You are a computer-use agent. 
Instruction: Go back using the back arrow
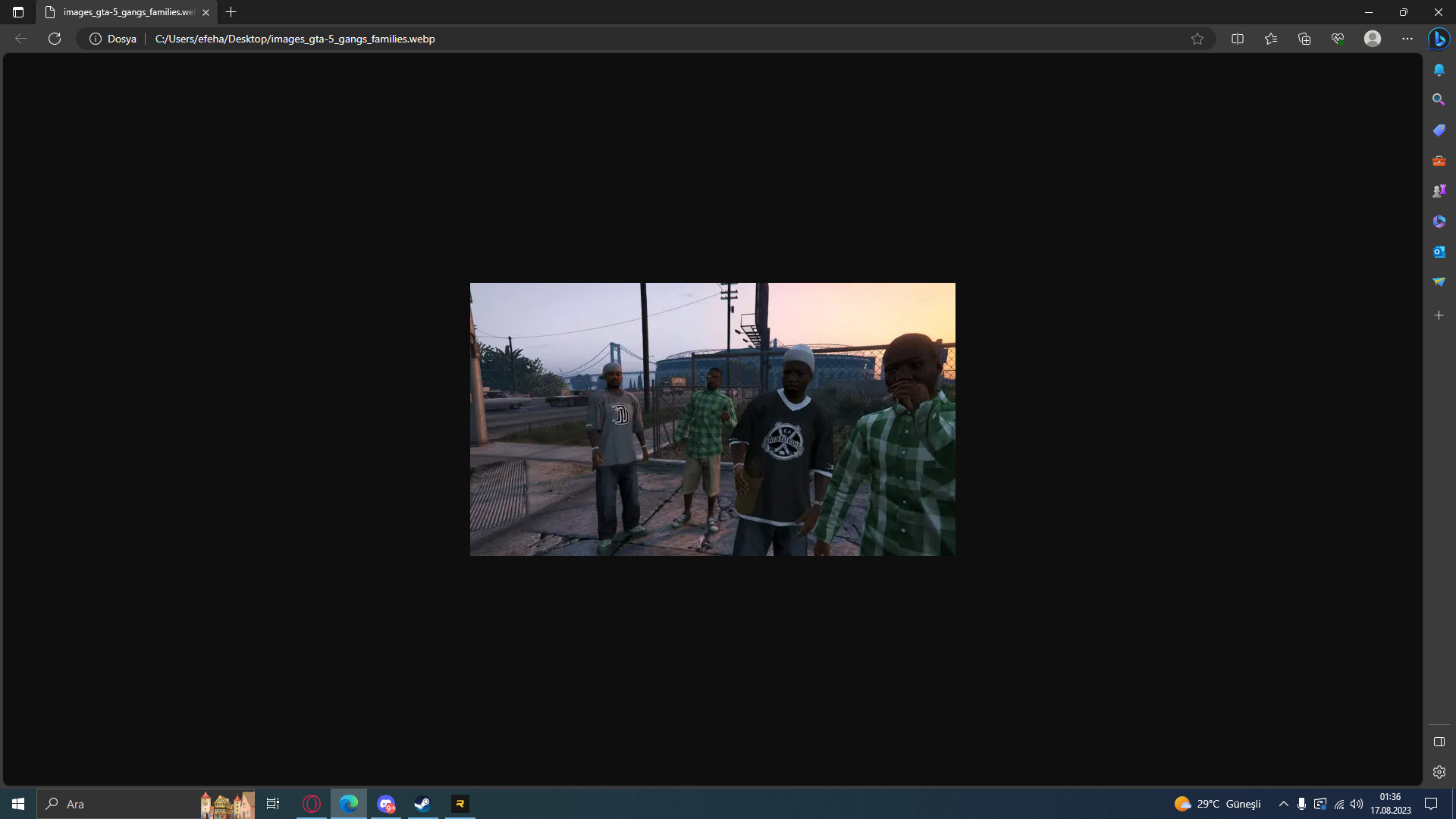(21, 39)
